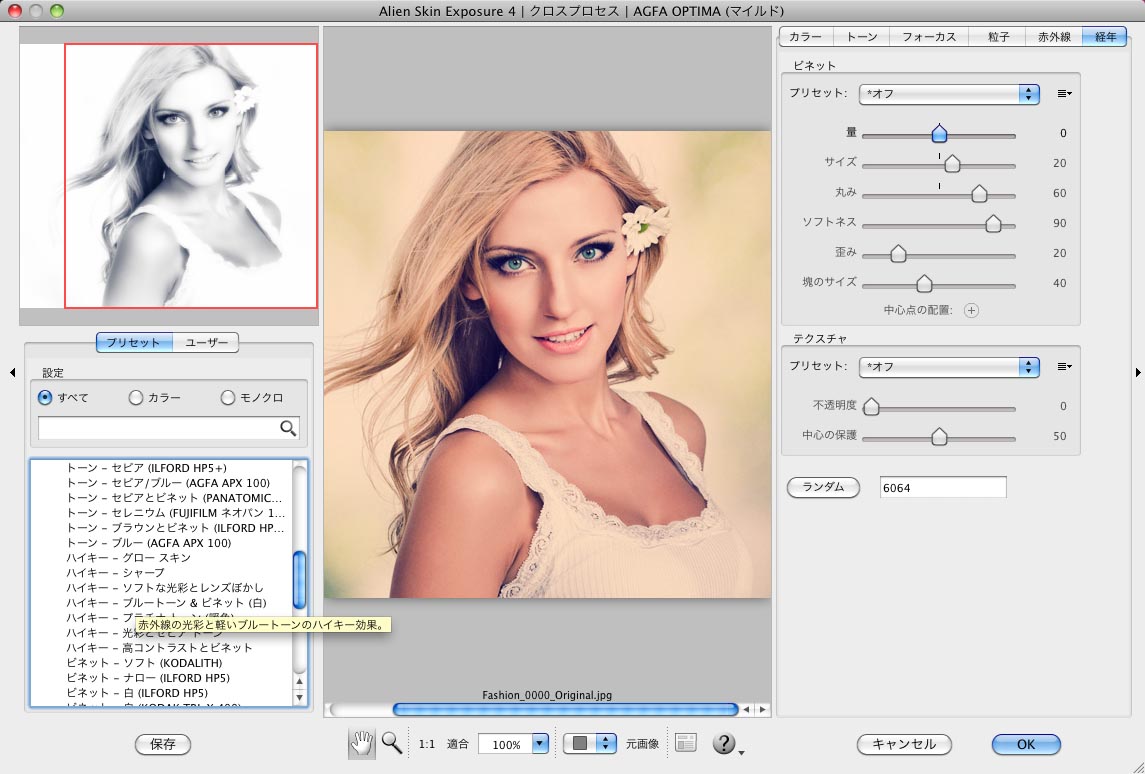This screenshot has height=774, width=1145.
Task: Click the 保存 button
Action: [x=163, y=744]
